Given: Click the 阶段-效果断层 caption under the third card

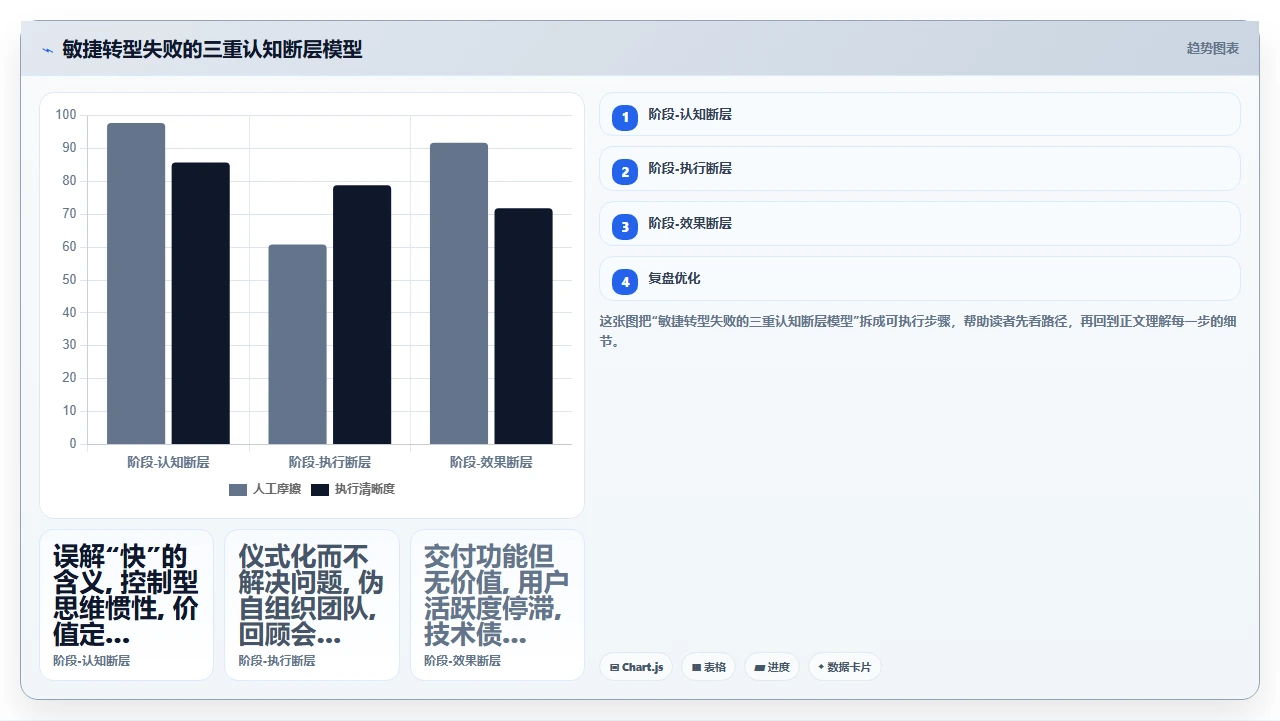Looking at the screenshot, I should click(x=462, y=661).
